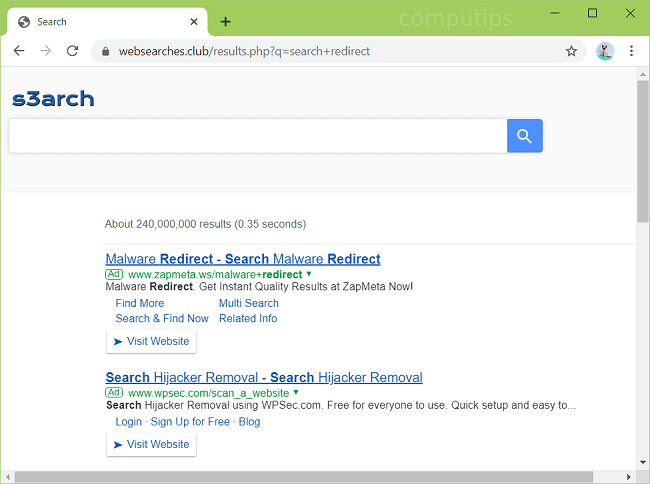Click the ZapMeta ad description text

point(259,287)
